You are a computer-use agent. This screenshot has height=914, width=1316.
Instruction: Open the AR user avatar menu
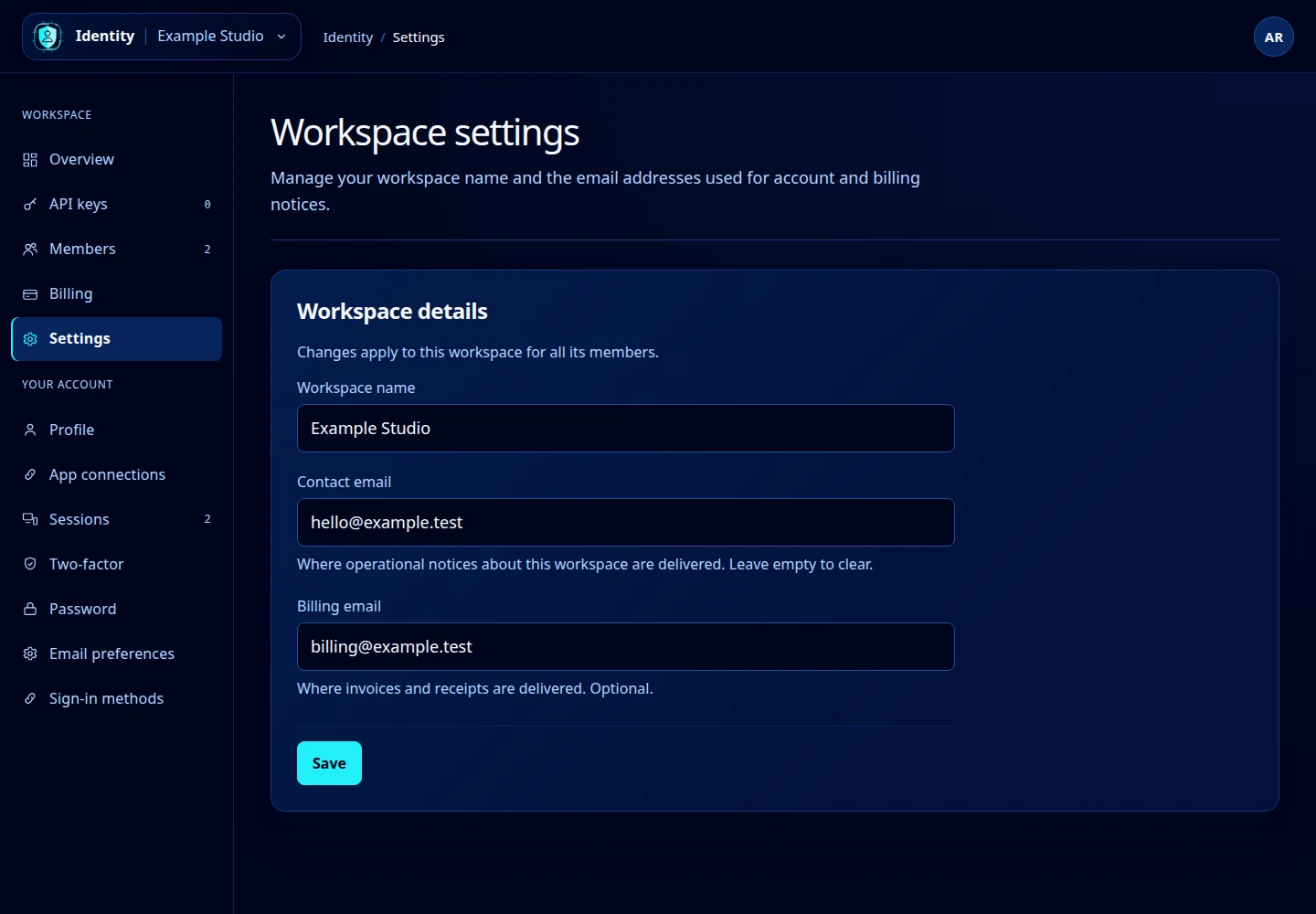click(1274, 37)
